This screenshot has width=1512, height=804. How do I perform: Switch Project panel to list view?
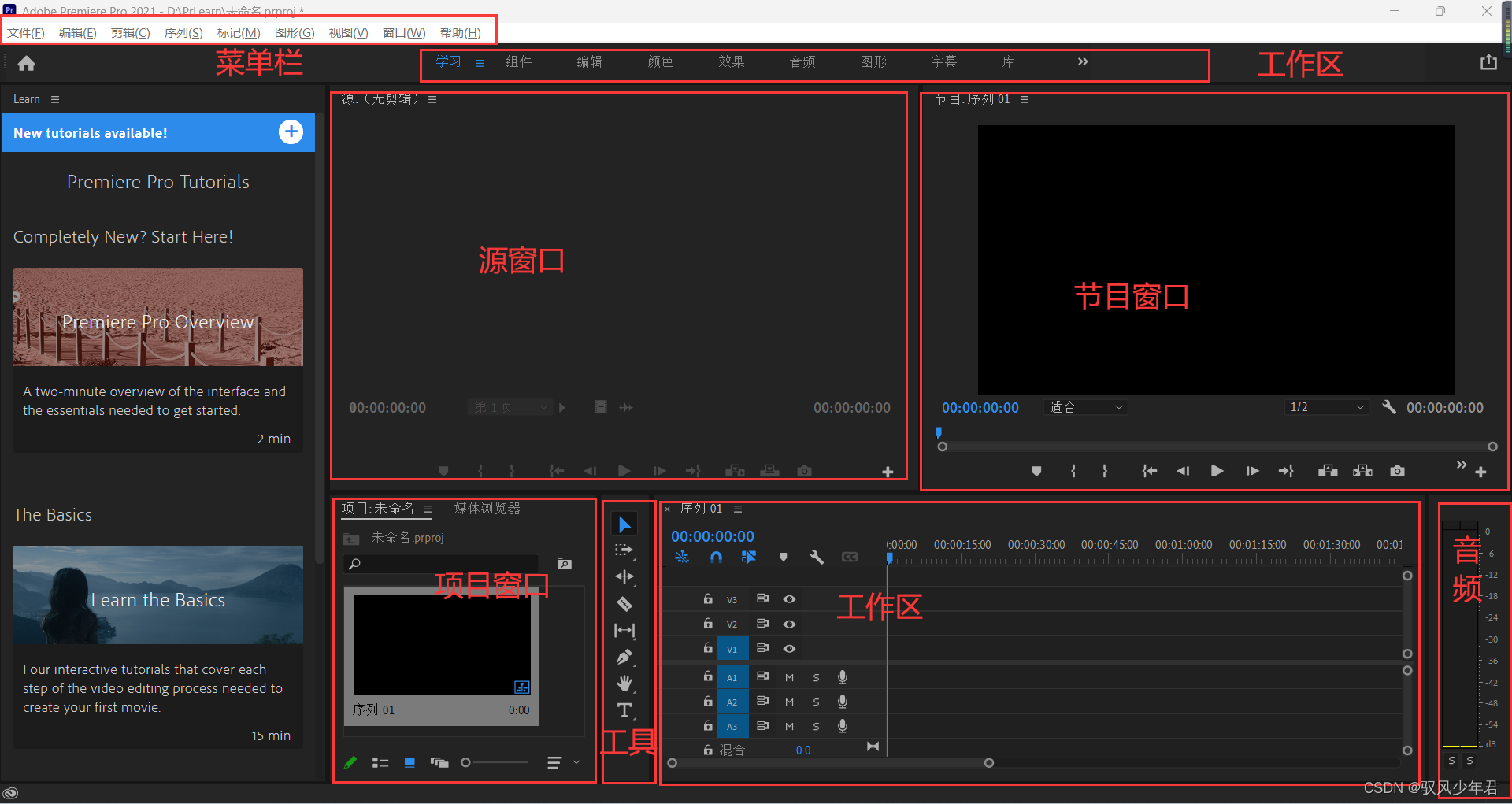pyautogui.click(x=380, y=762)
